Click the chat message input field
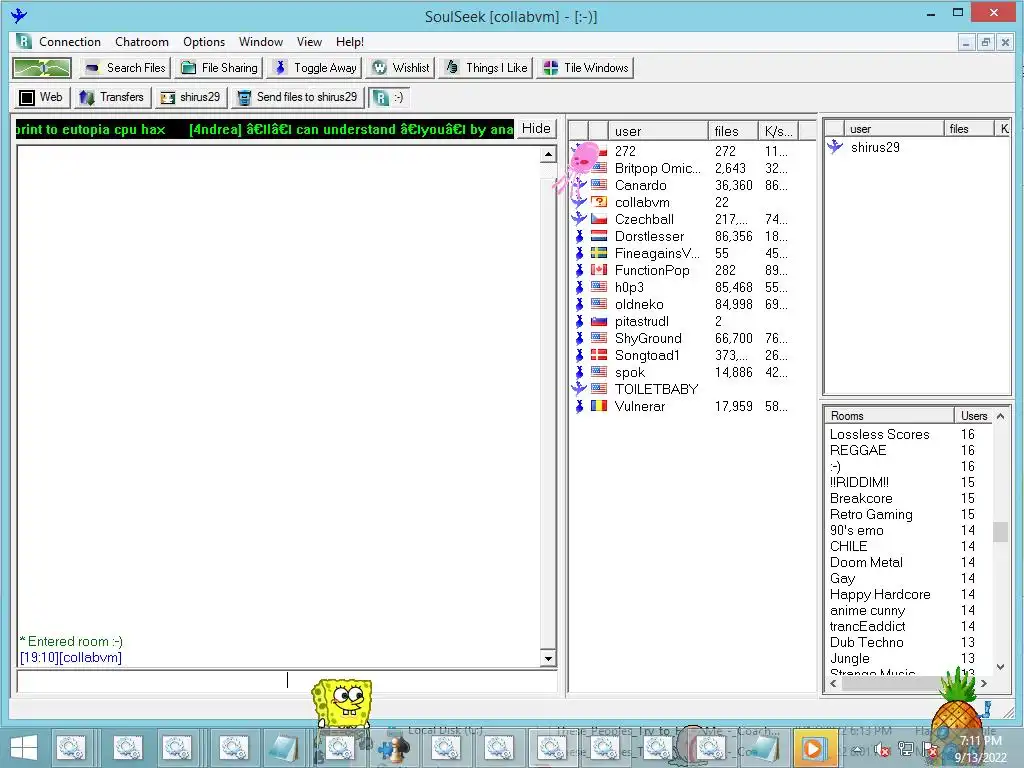The width and height of the screenshot is (1024, 768). [x=286, y=680]
